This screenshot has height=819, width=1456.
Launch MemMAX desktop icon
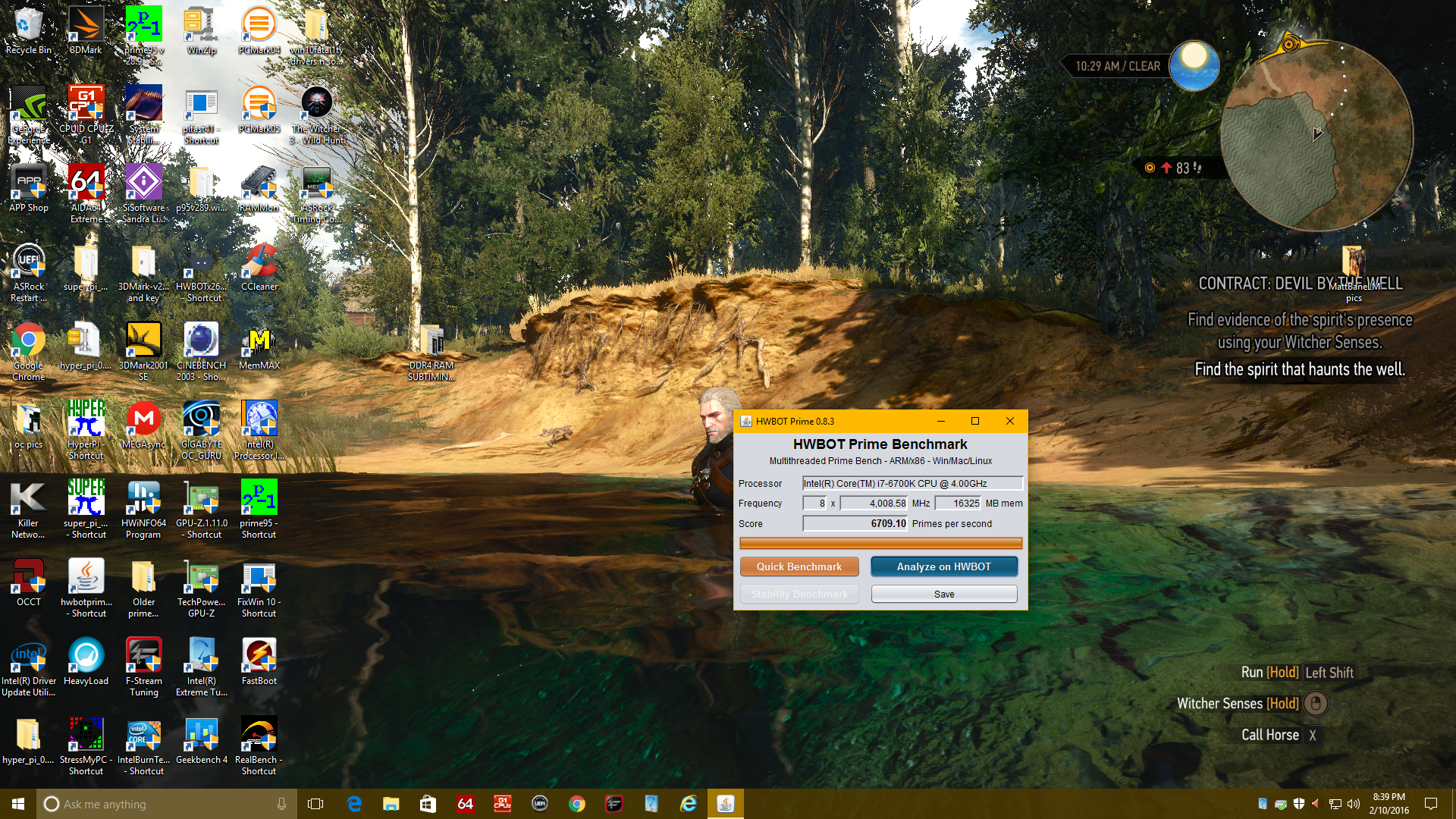coord(259,346)
